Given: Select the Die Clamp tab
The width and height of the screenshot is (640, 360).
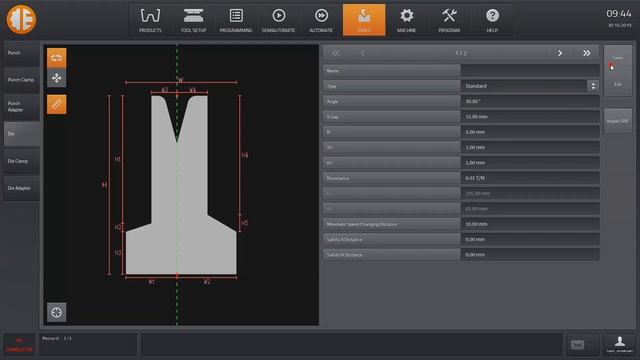Looking at the screenshot, I should [x=22, y=161].
